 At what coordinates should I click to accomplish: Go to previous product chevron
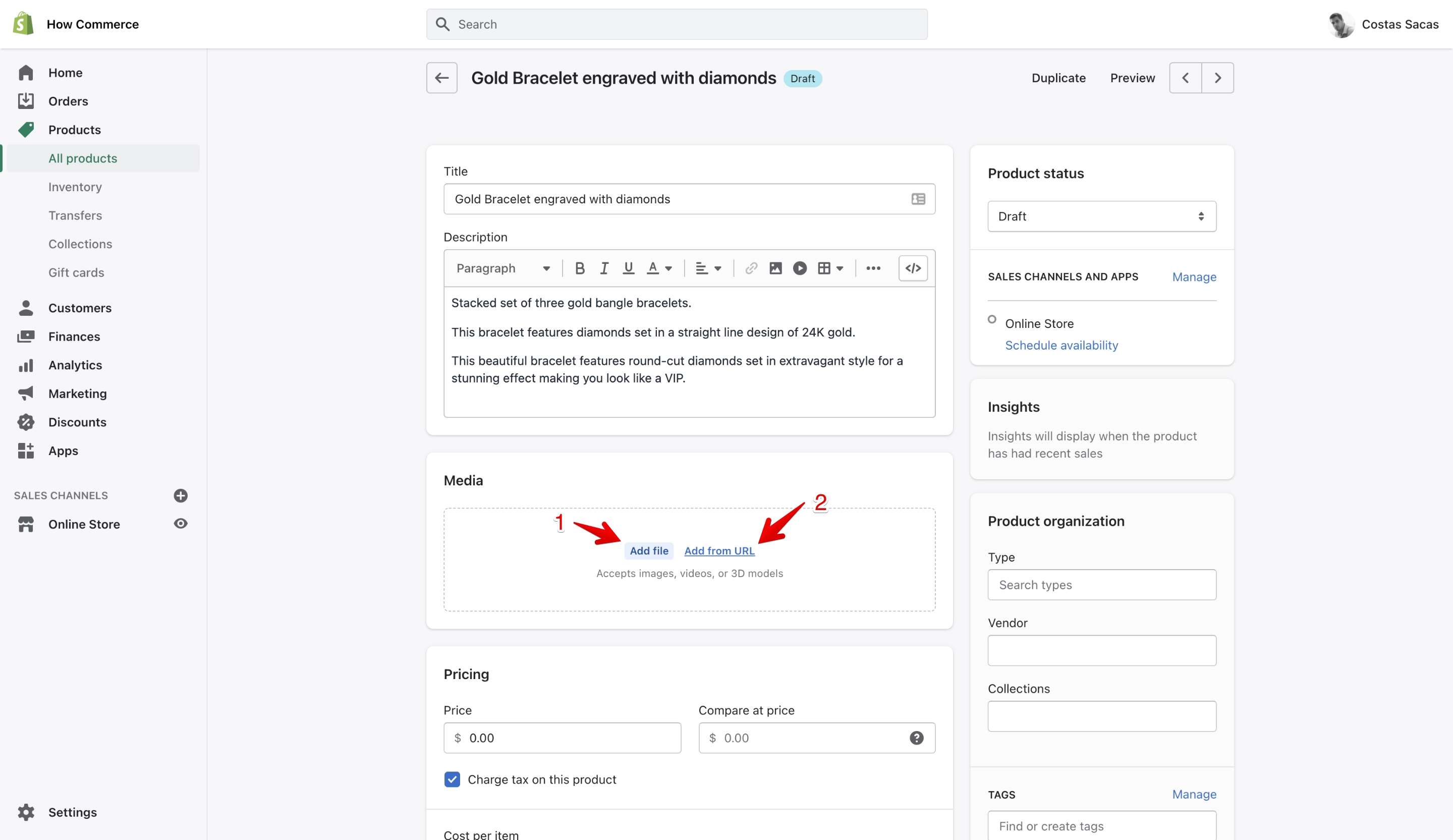1185,78
